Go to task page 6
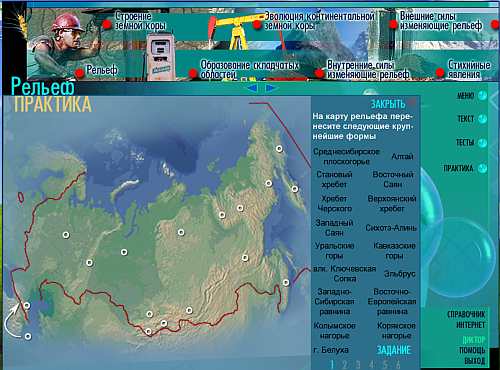Screen dimensions: 500x370 point(398,364)
